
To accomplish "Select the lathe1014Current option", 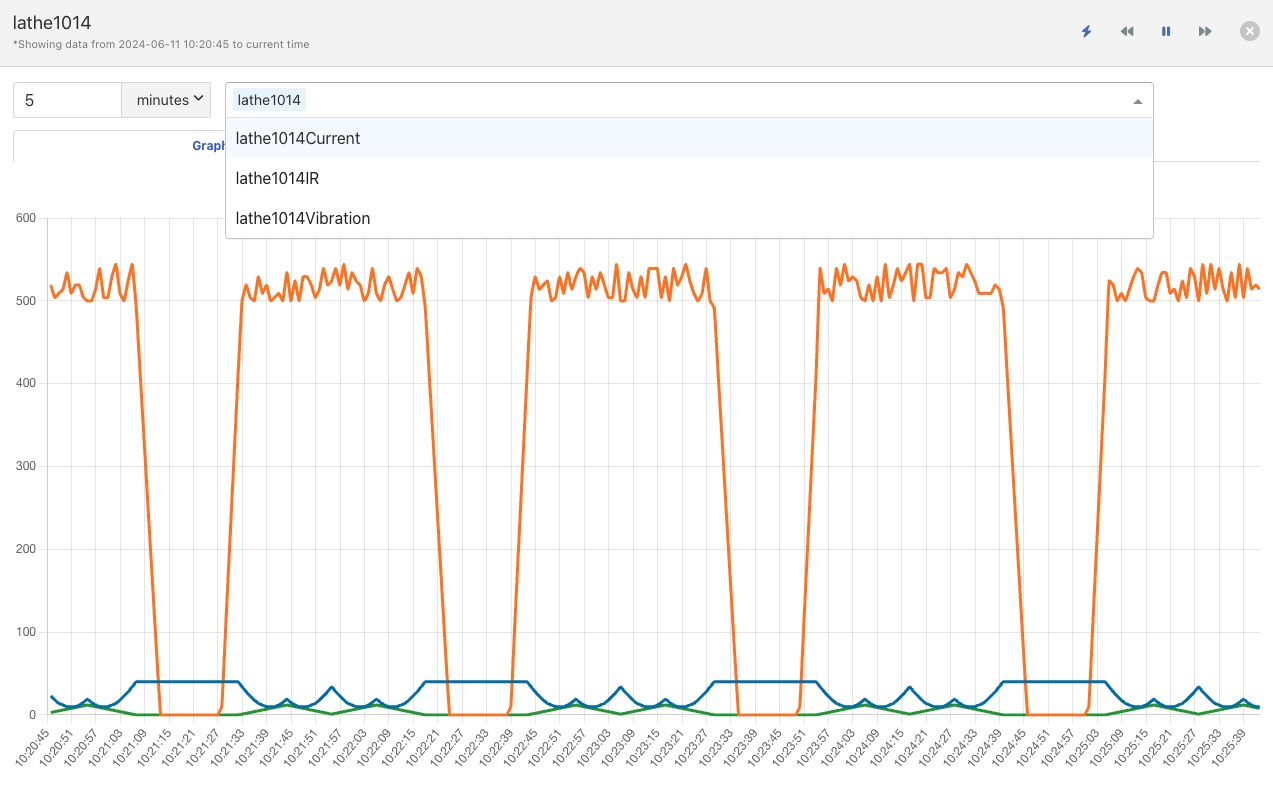I will (298, 138).
